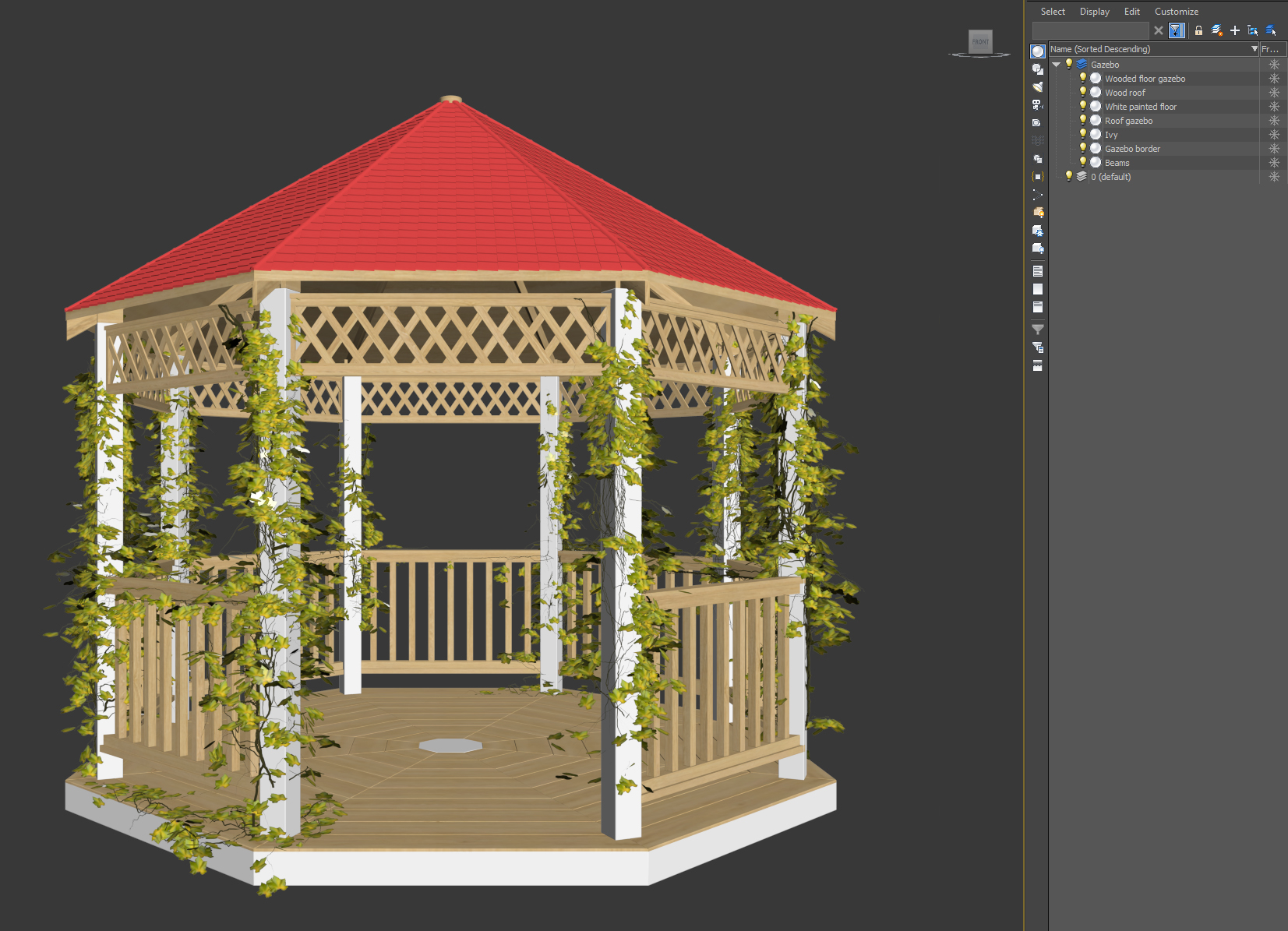Viewport: 1288px width, 931px height.
Task: Click inside the layer search field
Action: point(1091,30)
